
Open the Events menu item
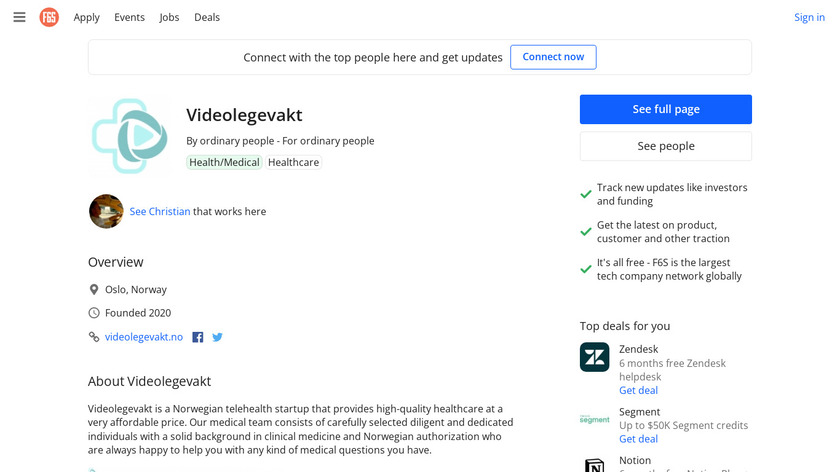pos(129,17)
